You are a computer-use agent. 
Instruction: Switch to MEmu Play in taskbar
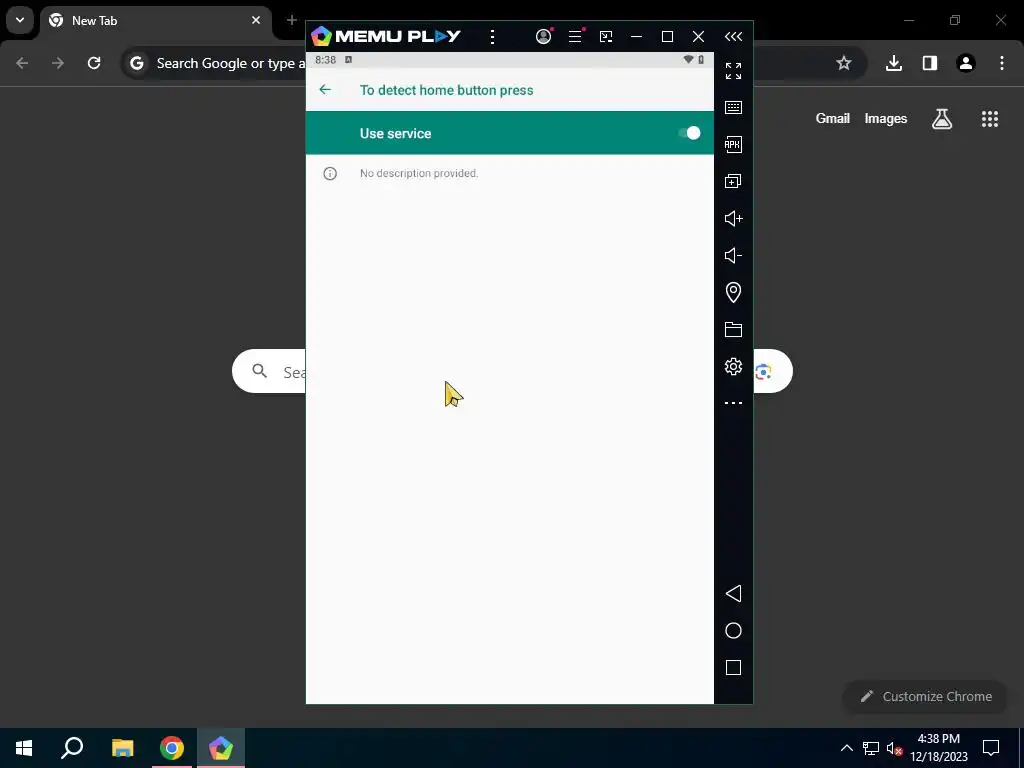point(221,748)
